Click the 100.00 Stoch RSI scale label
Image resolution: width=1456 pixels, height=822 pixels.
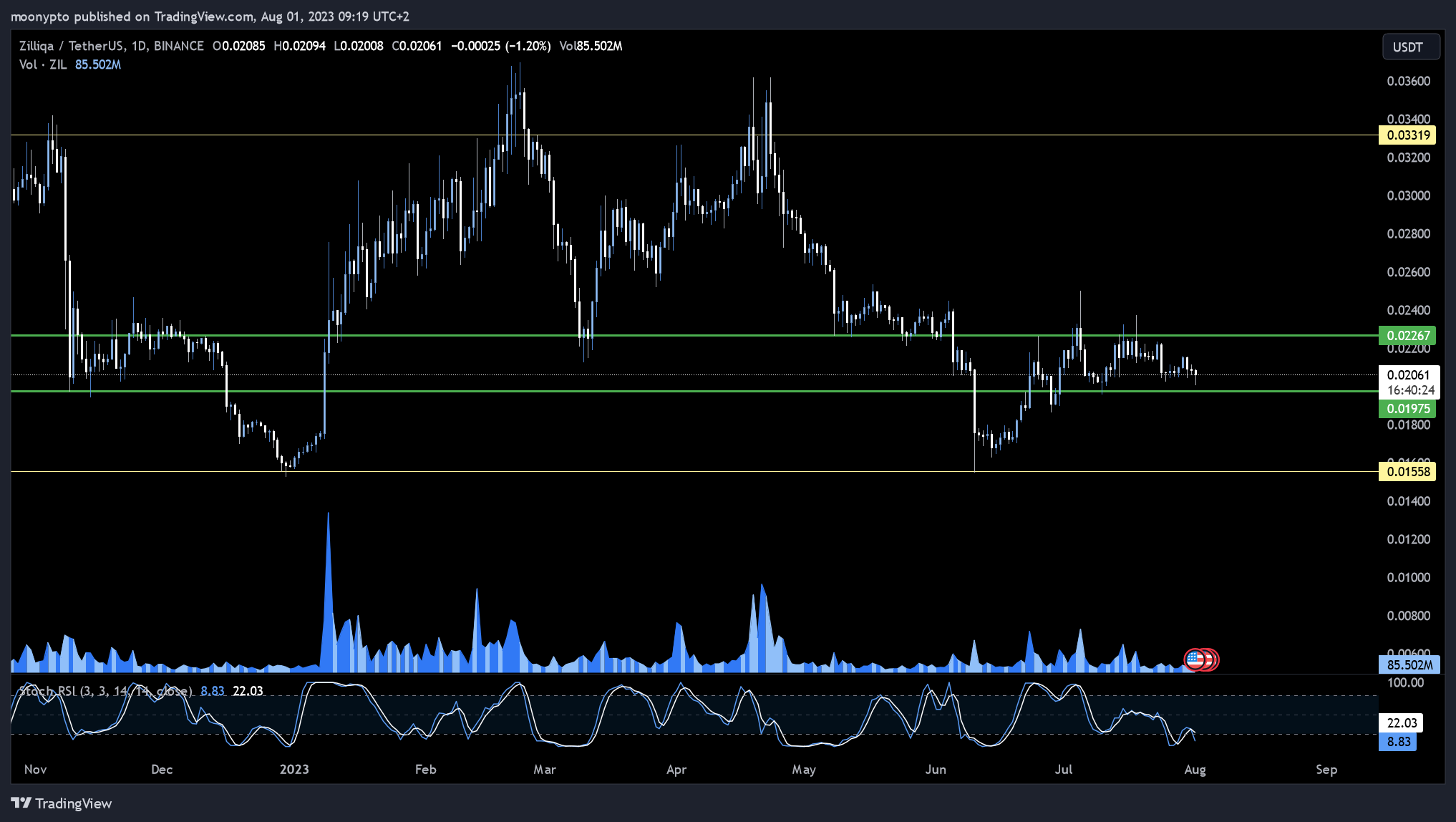pos(1405,682)
